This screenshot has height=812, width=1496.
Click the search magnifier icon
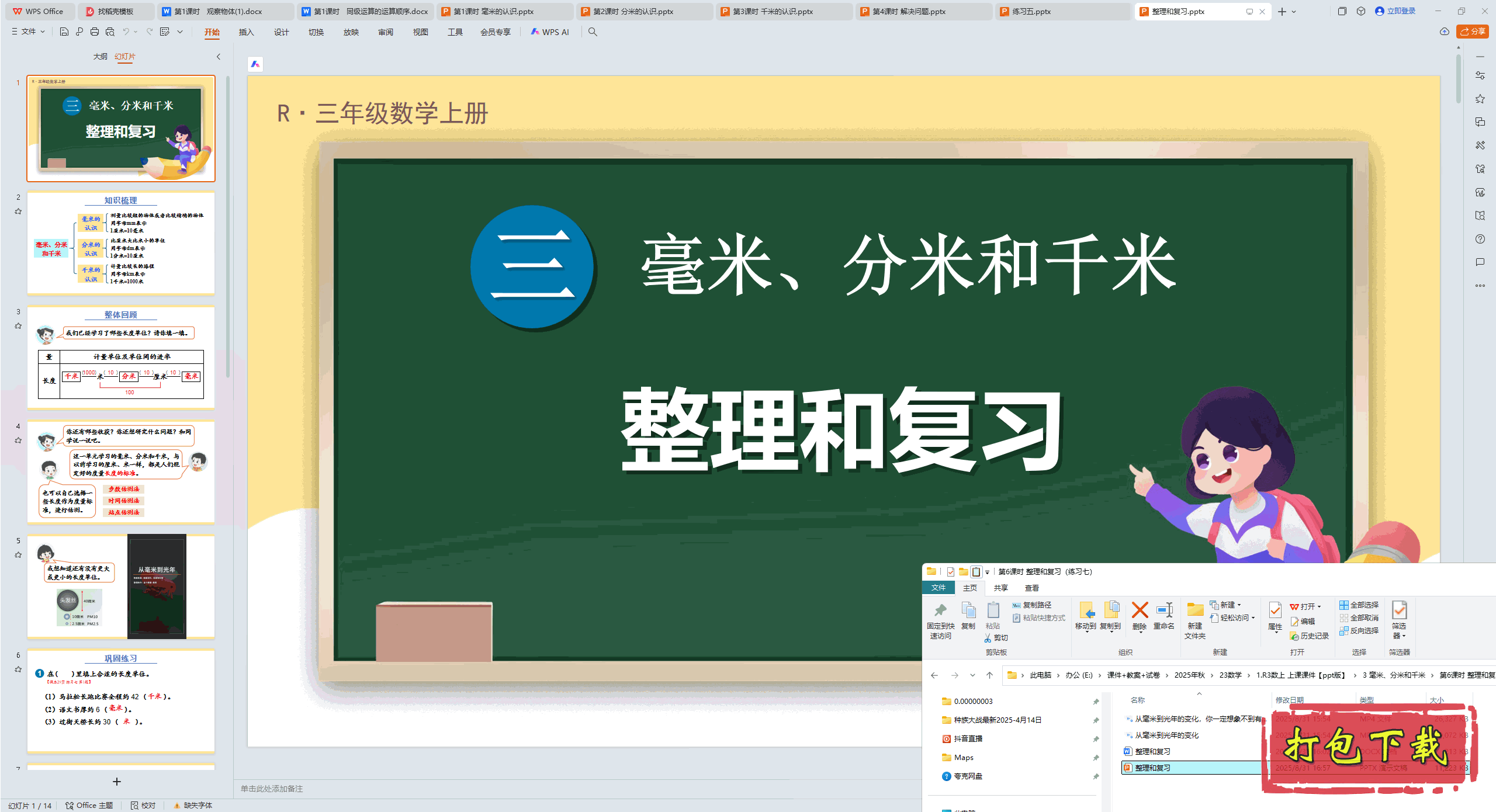coord(593,32)
